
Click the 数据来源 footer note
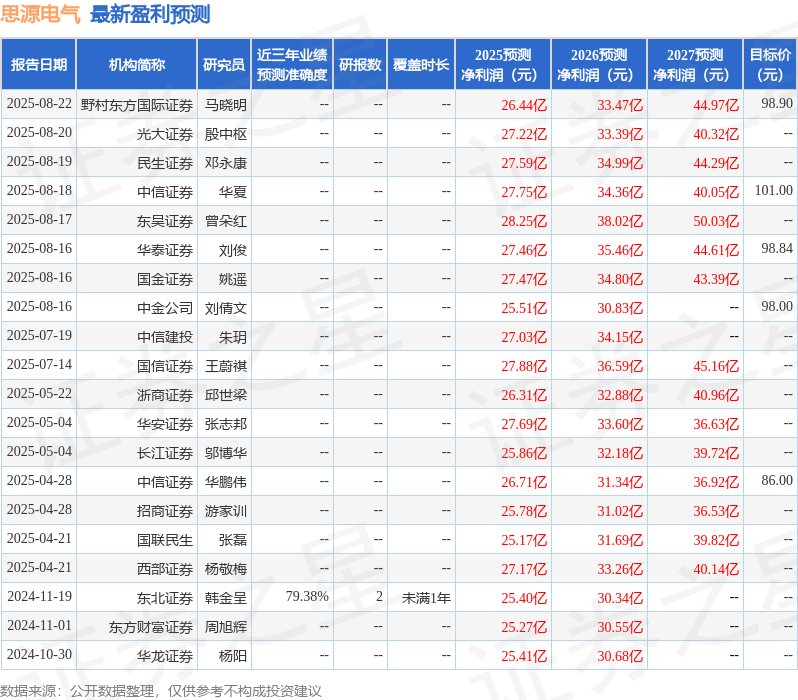tap(161, 691)
